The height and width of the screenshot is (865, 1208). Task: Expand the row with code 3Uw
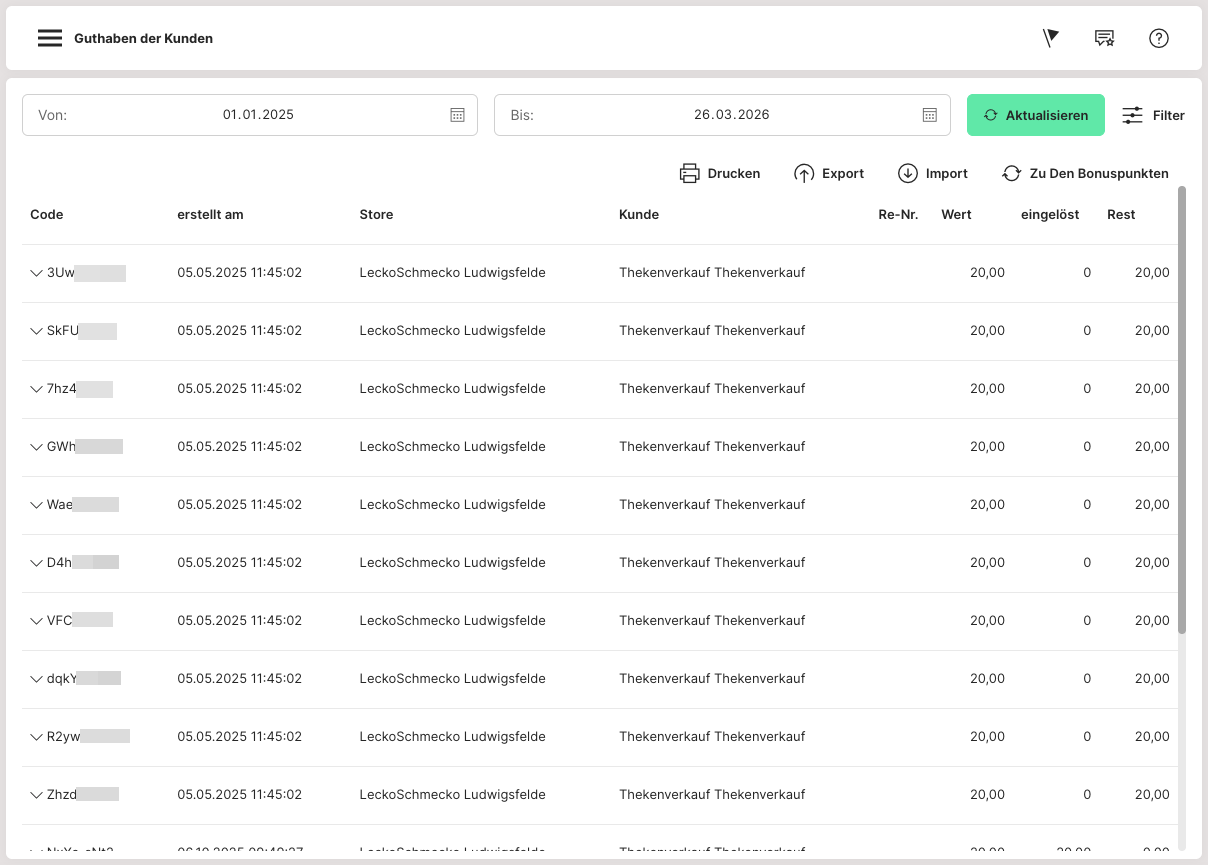point(37,273)
